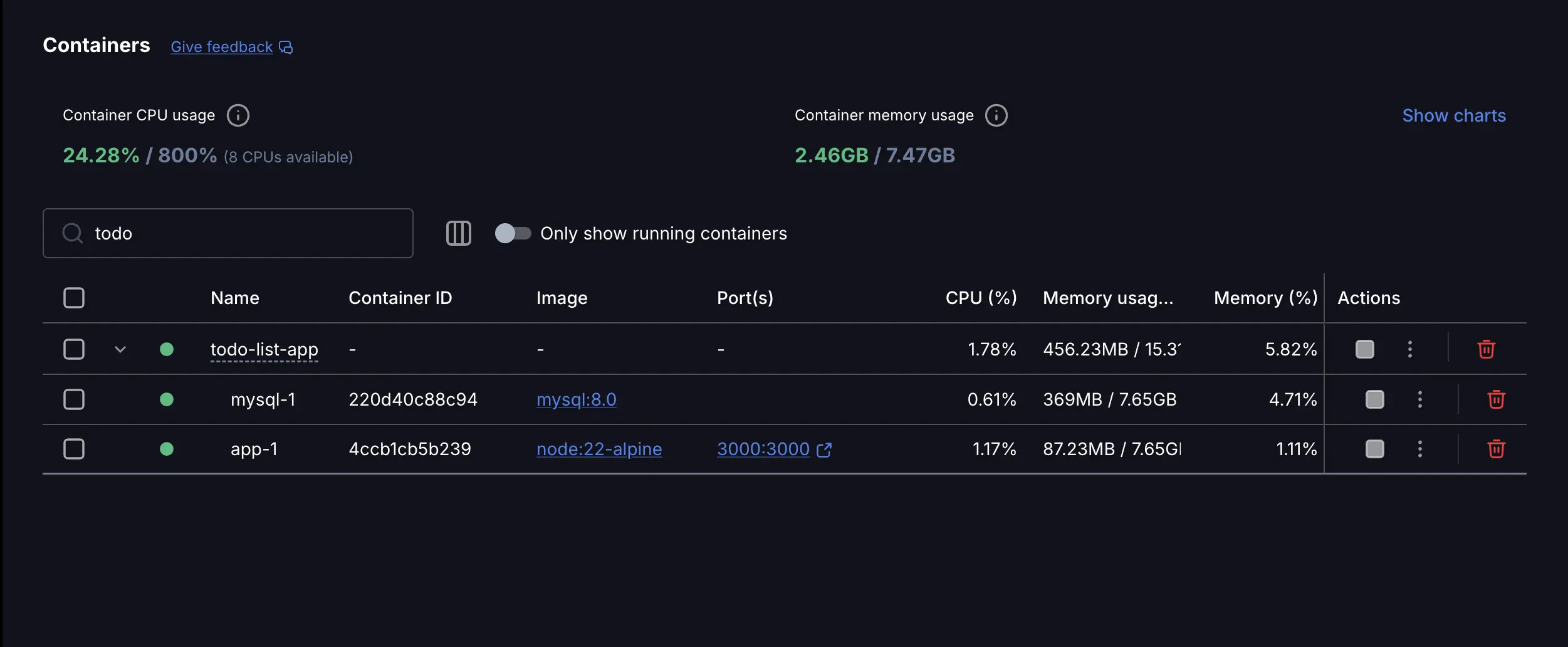Delete the todo-list-app container group

pyautogui.click(x=1486, y=349)
